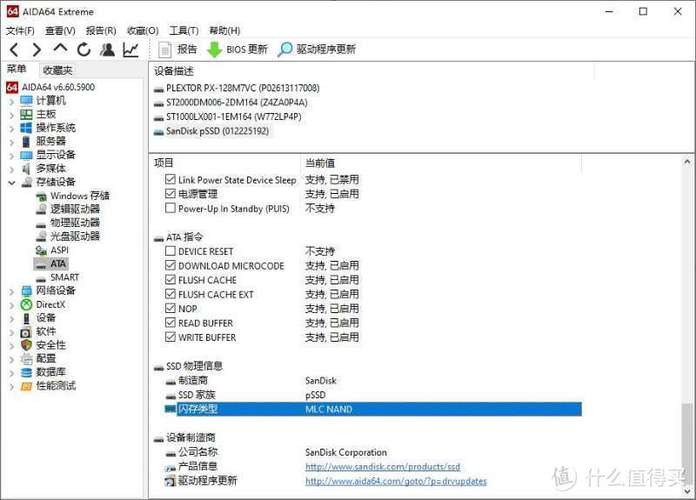Screen dimensions: 696x500
Task: Start BIOS 更新 with the green arrow
Action: [x=237, y=49]
